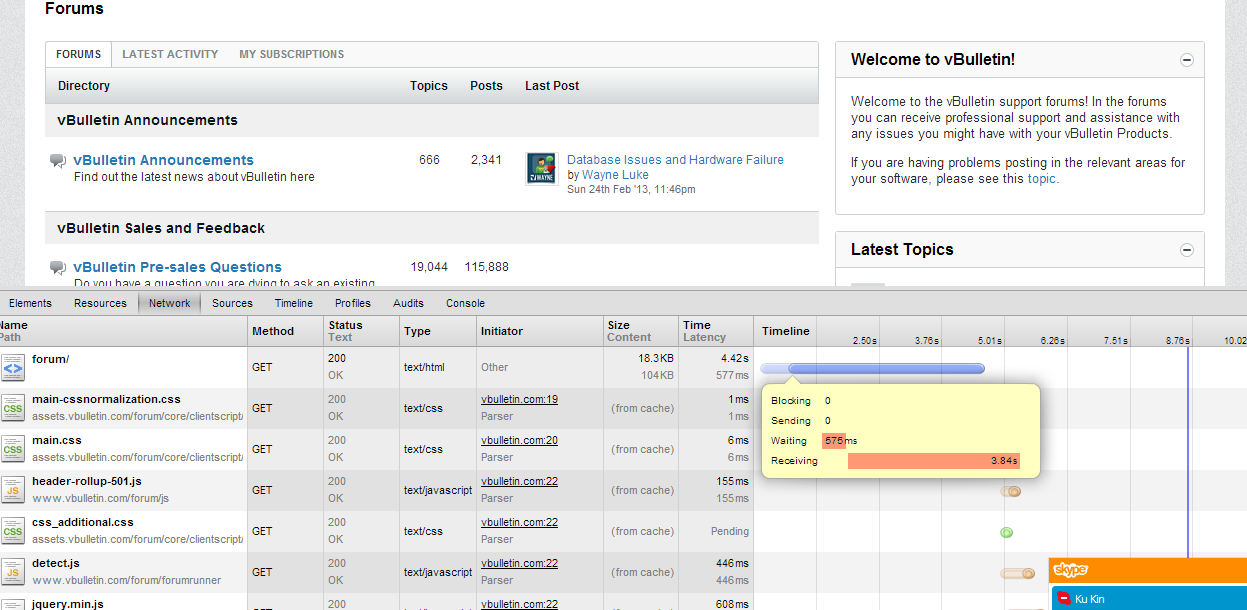Select the Network panel tab
The height and width of the screenshot is (610, 1247).
[170, 303]
